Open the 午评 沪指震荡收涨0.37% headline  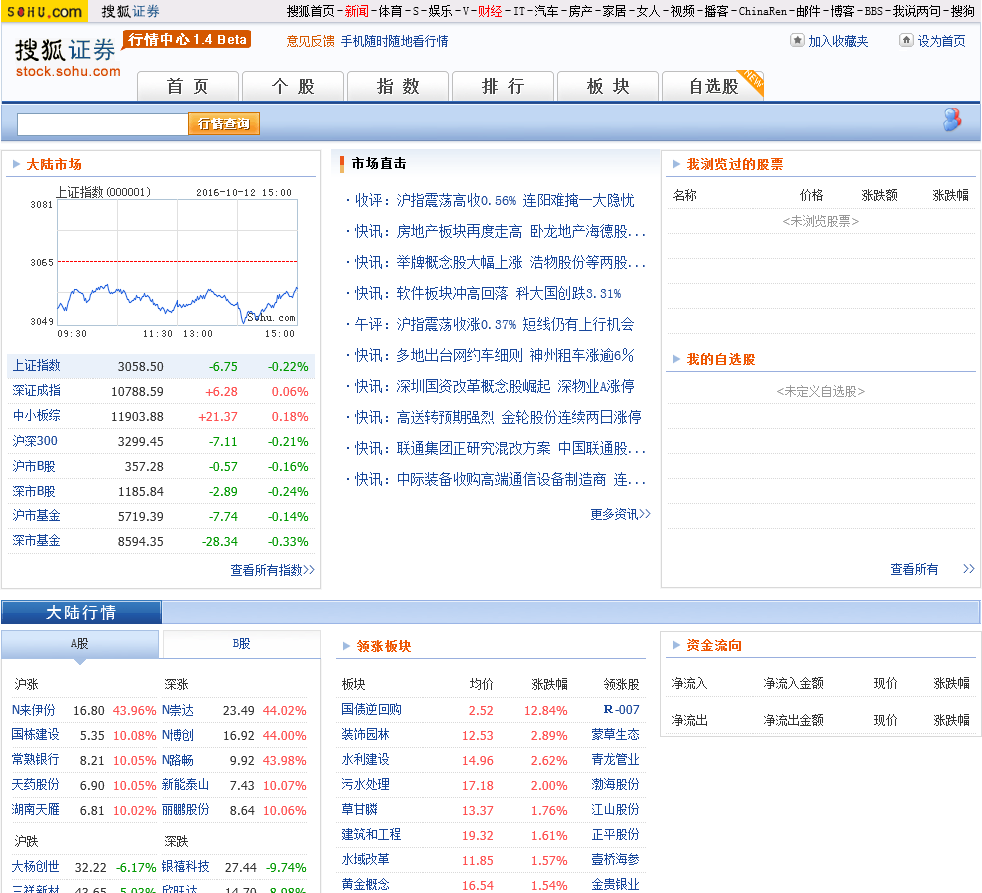(x=495, y=324)
